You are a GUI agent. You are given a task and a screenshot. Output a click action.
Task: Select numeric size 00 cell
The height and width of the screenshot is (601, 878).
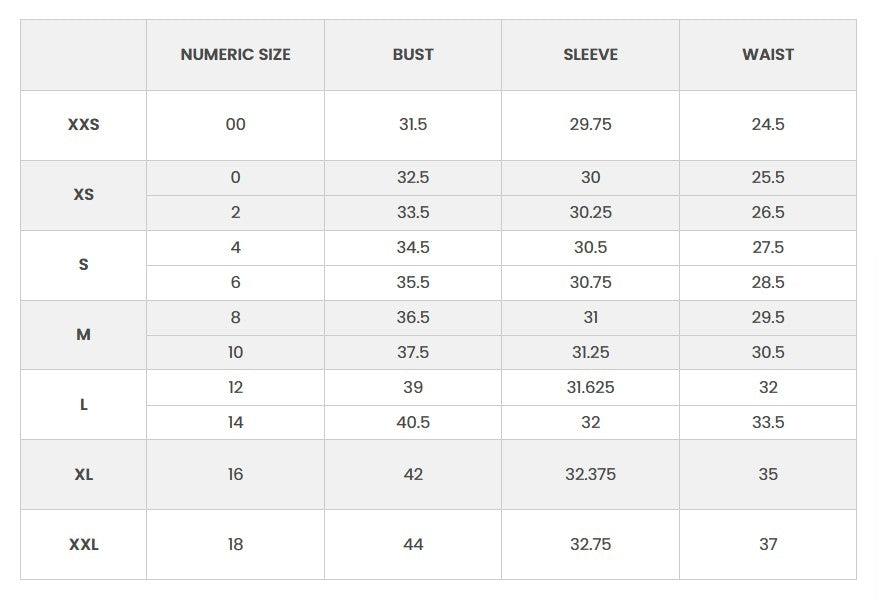[x=235, y=124]
